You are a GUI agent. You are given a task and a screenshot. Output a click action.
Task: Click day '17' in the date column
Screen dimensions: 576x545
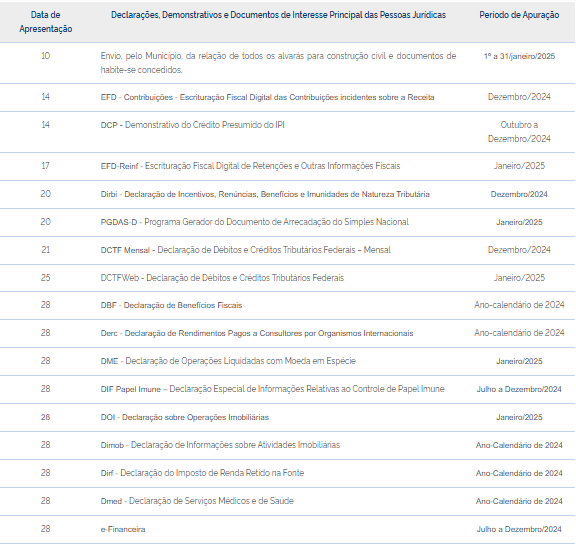coord(46,166)
